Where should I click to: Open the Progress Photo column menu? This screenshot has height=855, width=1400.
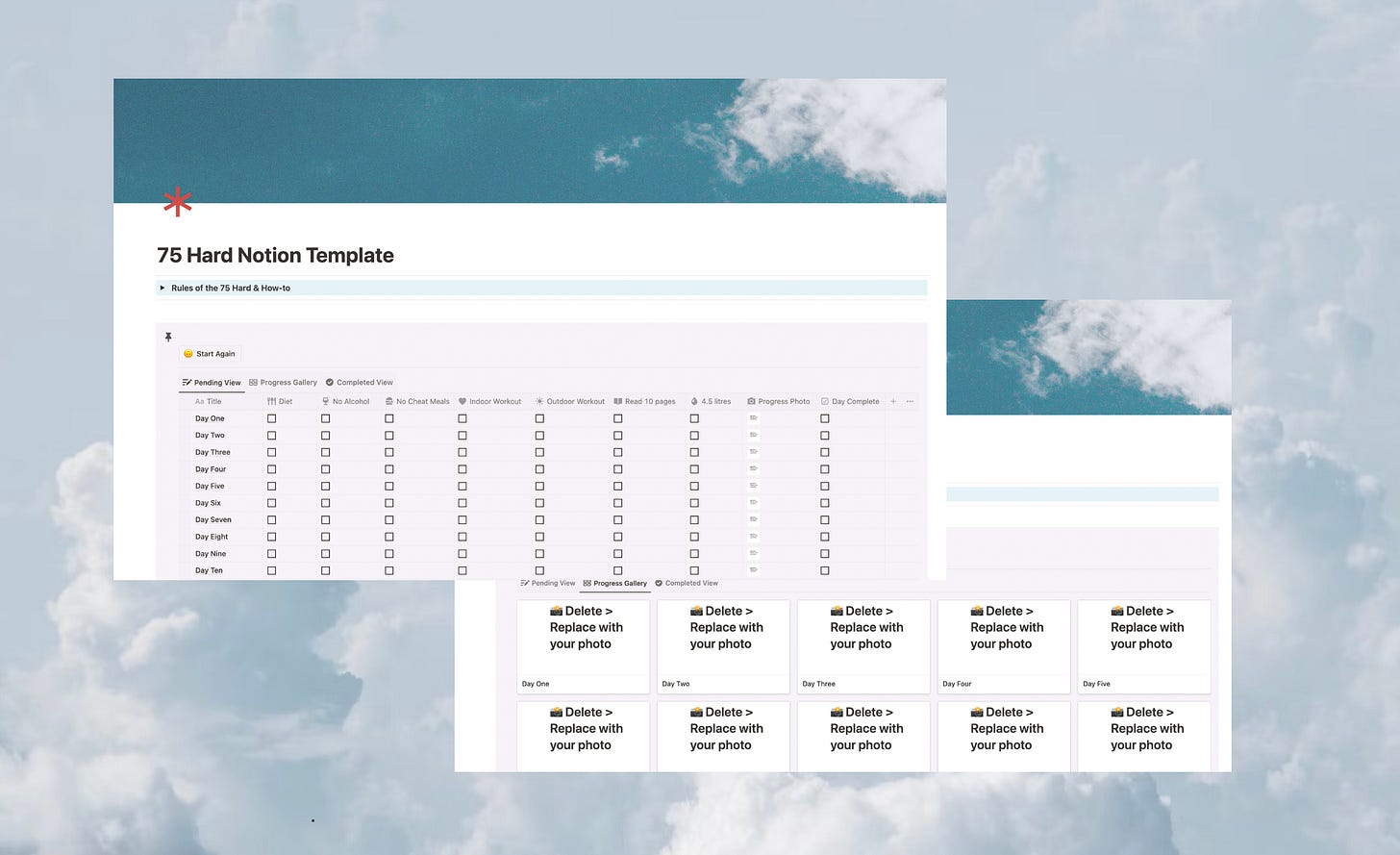(x=779, y=401)
